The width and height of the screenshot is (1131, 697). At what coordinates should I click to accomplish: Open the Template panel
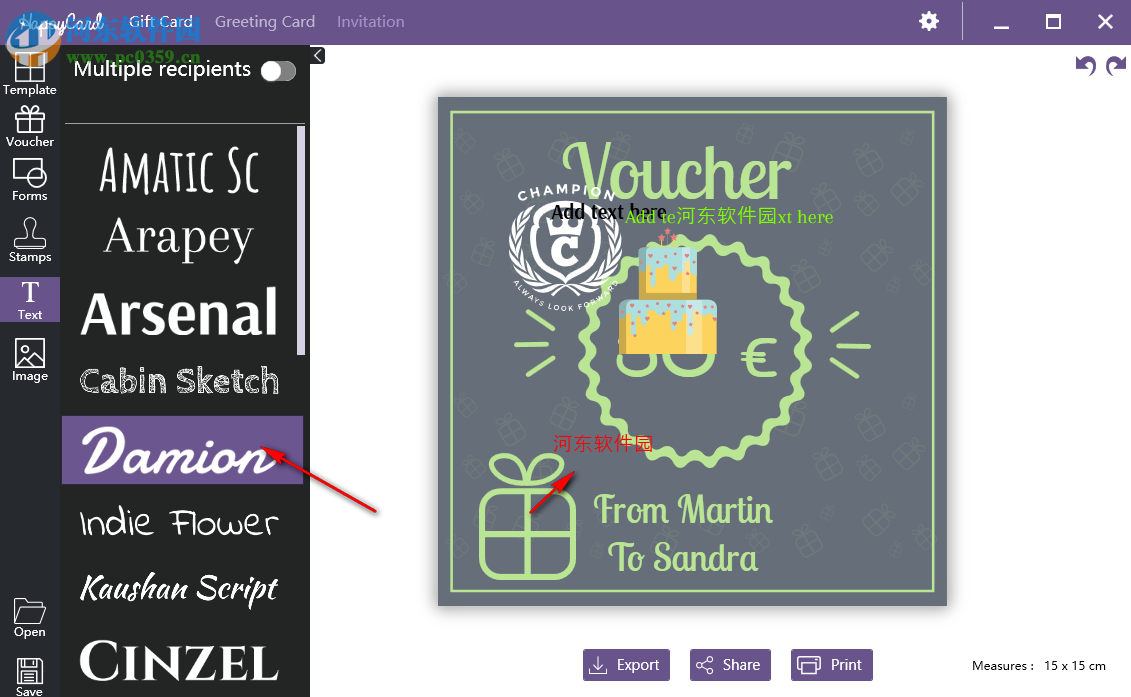click(x=30, y=74)
